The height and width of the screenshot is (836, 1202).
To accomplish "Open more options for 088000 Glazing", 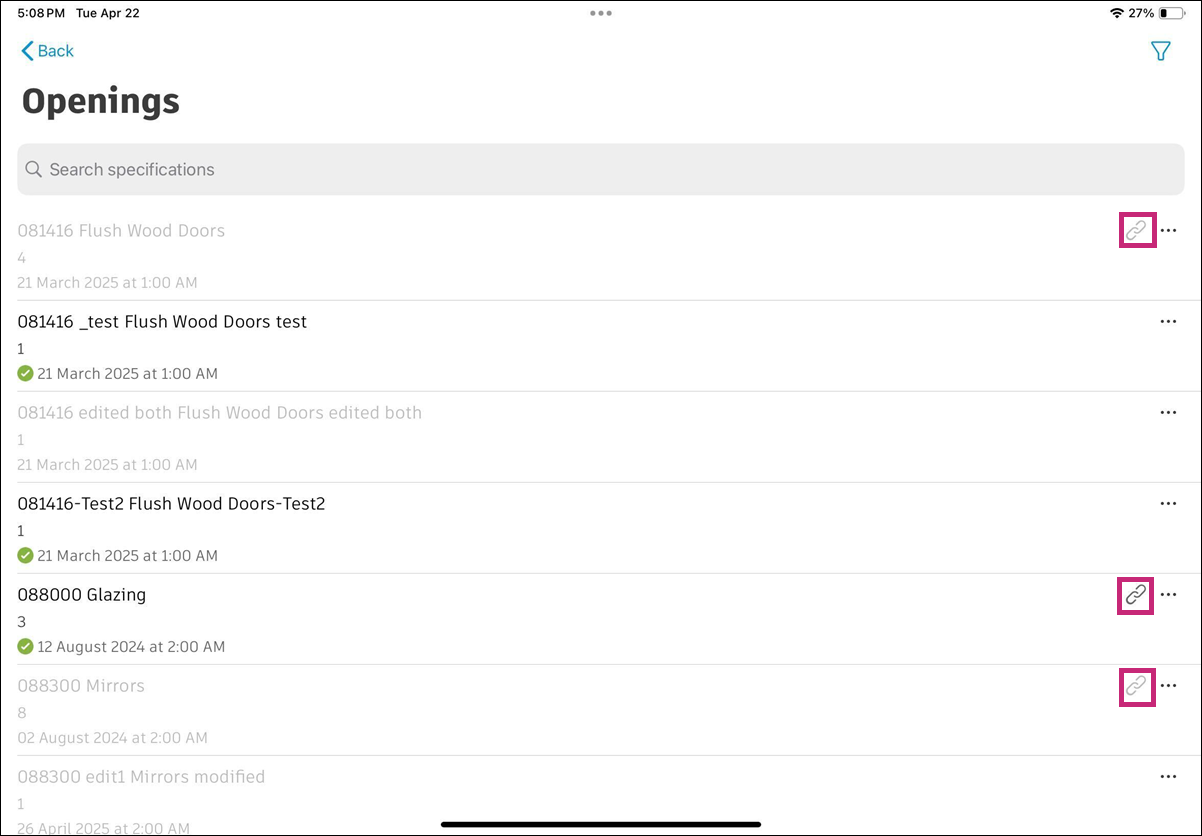I will click(x=1168, y=595).
